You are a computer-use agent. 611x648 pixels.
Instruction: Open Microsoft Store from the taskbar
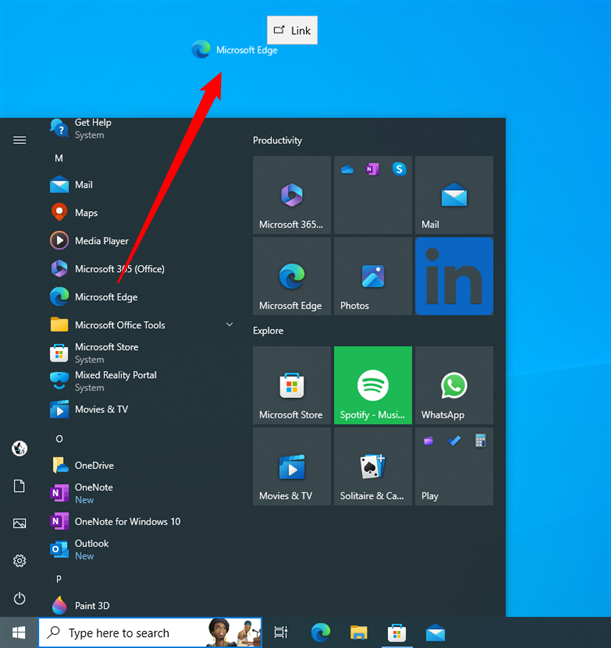tap(397, 632)
